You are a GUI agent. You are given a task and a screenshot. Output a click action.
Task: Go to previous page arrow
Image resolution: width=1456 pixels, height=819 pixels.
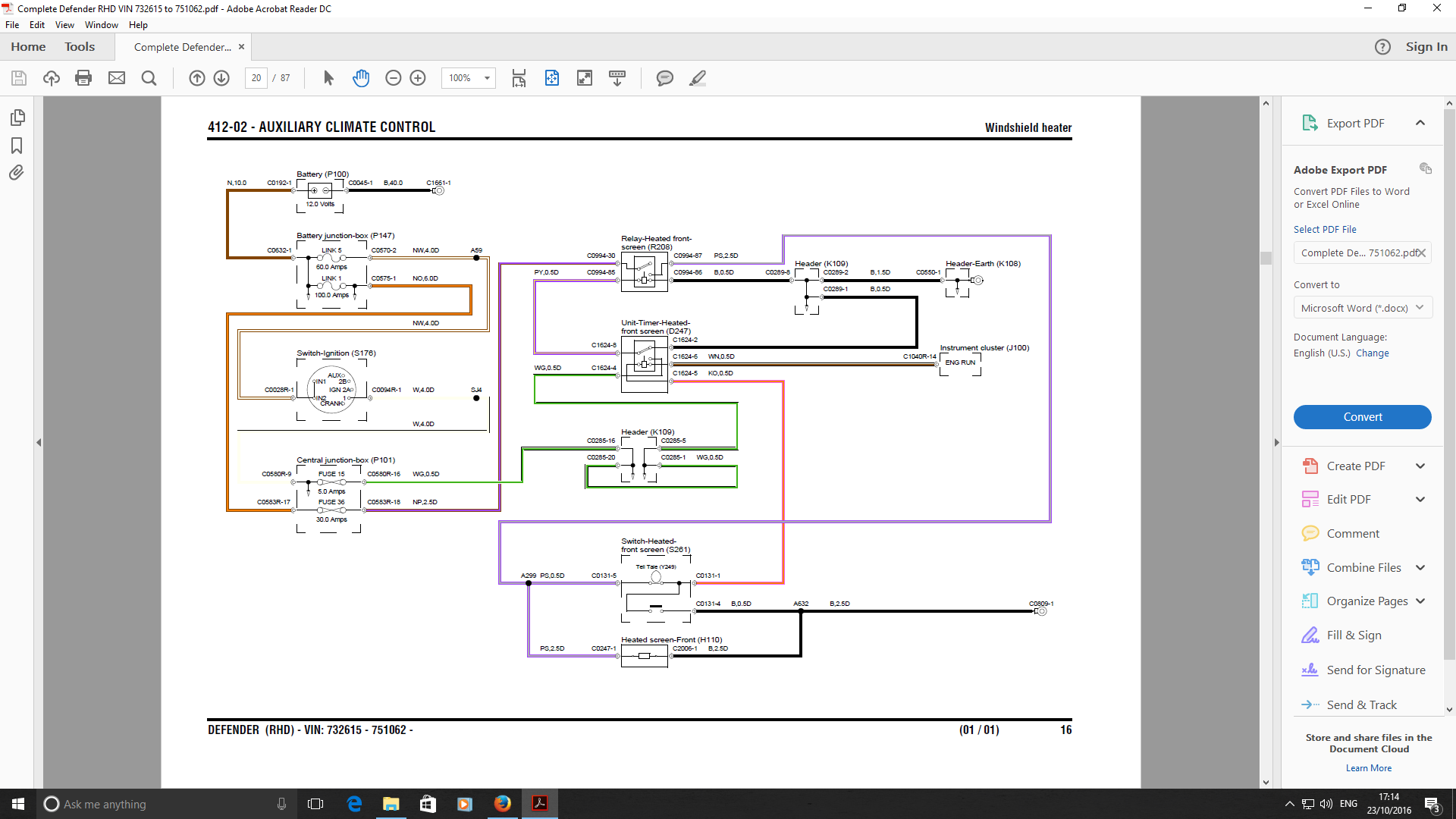[197, 78]
